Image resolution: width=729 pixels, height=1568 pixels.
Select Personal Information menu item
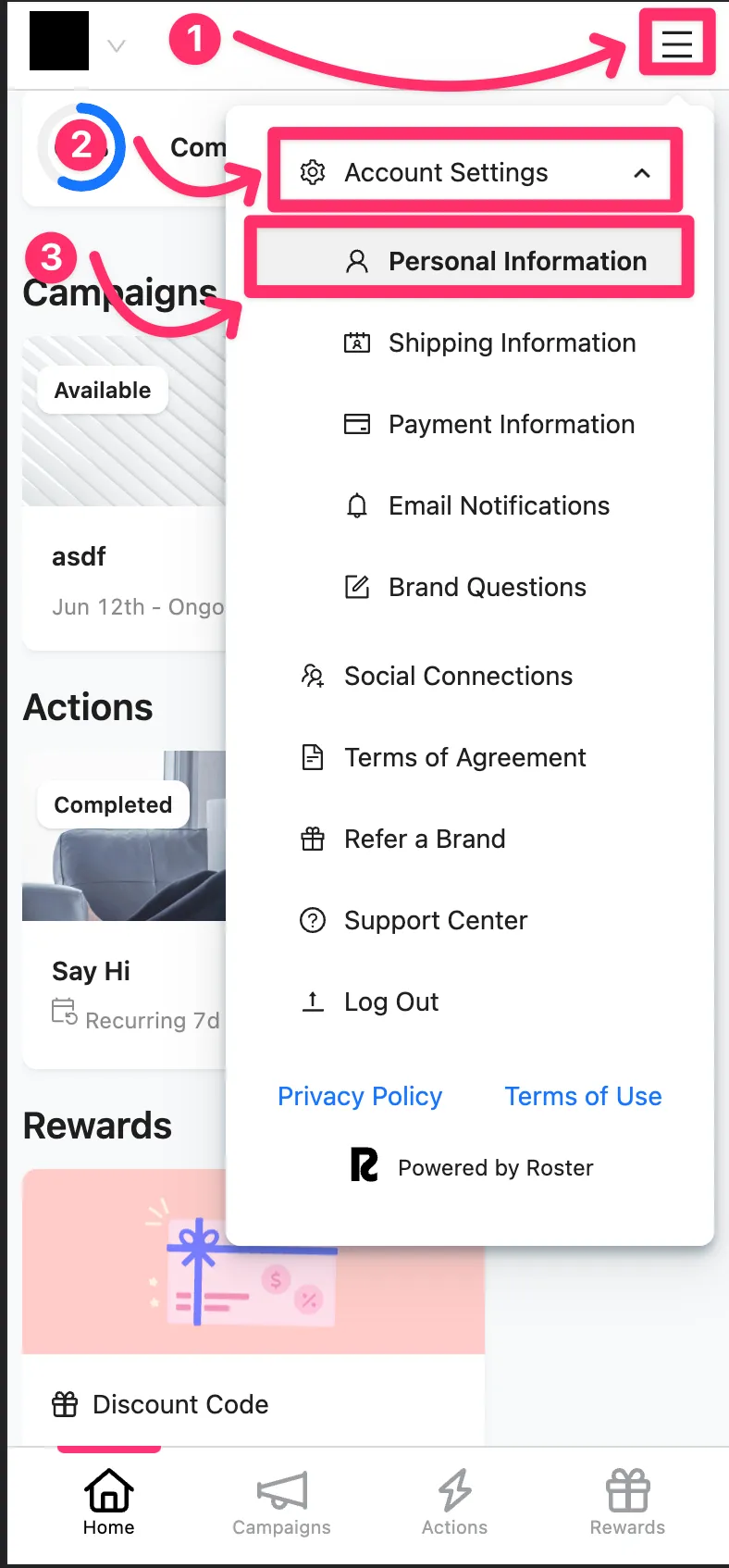[x=470, y=261]
